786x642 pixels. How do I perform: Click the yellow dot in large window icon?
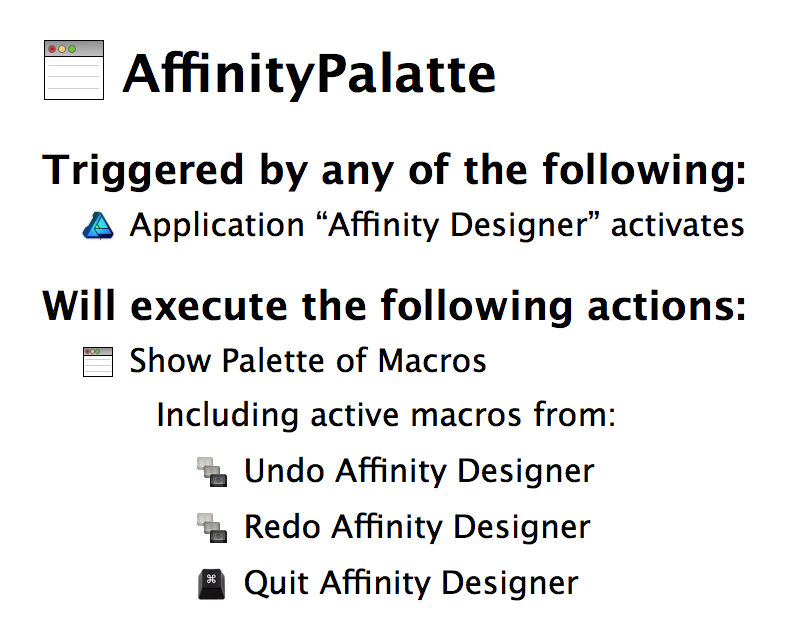[62, 49]
